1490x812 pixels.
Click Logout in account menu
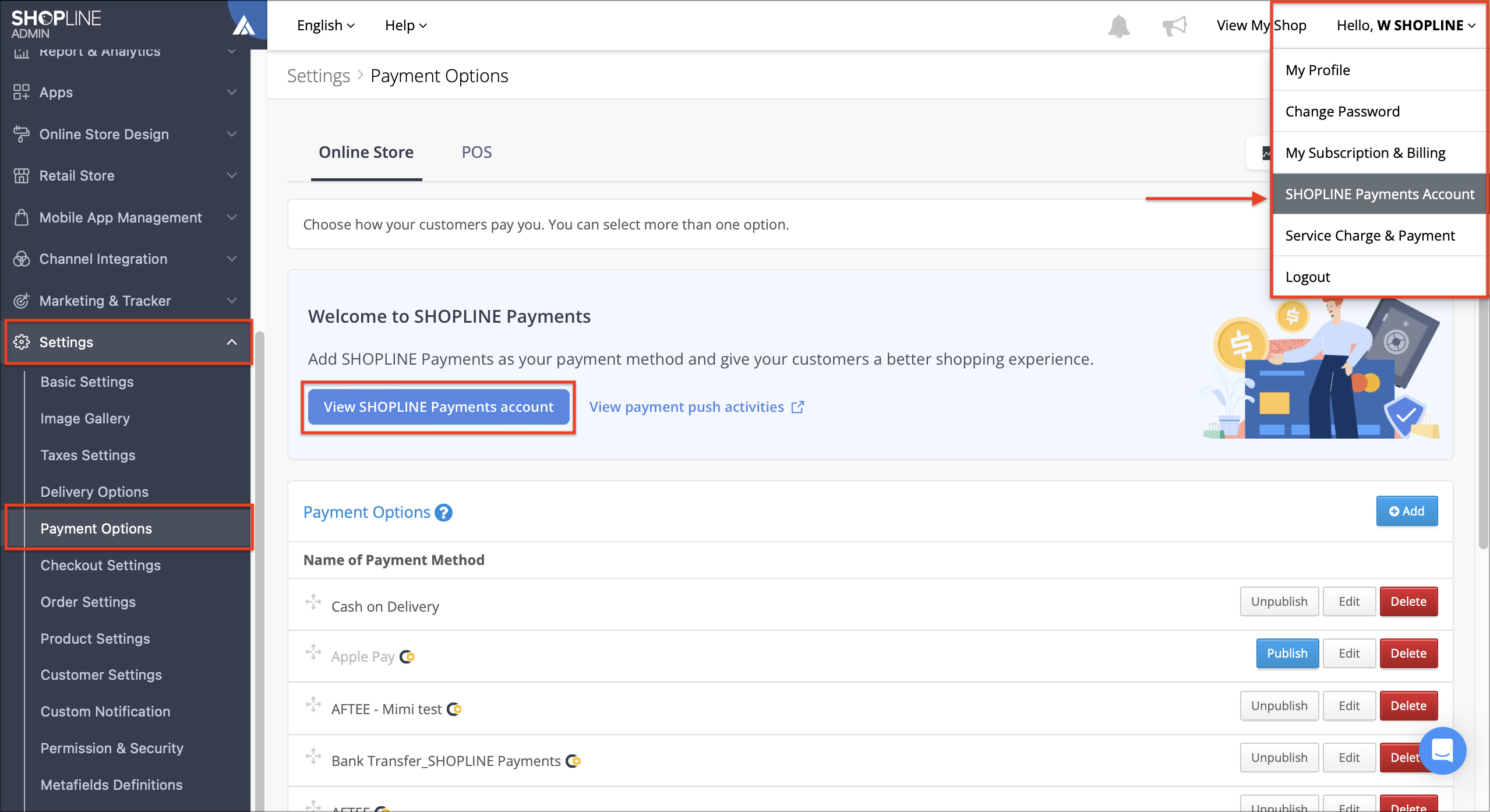pos(1379,277)
